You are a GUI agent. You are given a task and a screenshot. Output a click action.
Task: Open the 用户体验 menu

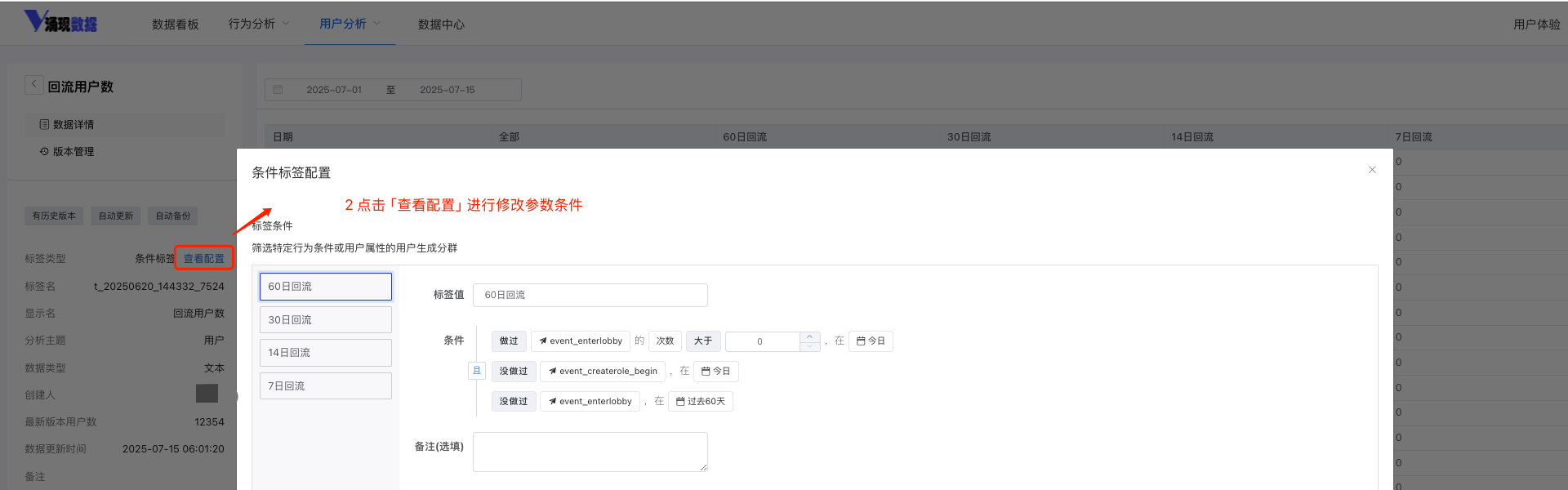click(1536, 24)
